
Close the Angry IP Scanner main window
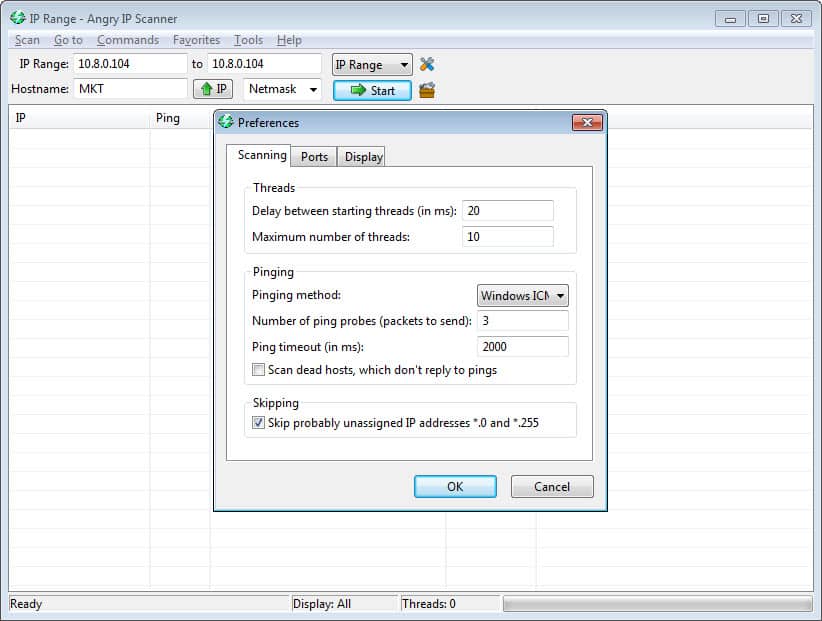(x=796, y=19)
